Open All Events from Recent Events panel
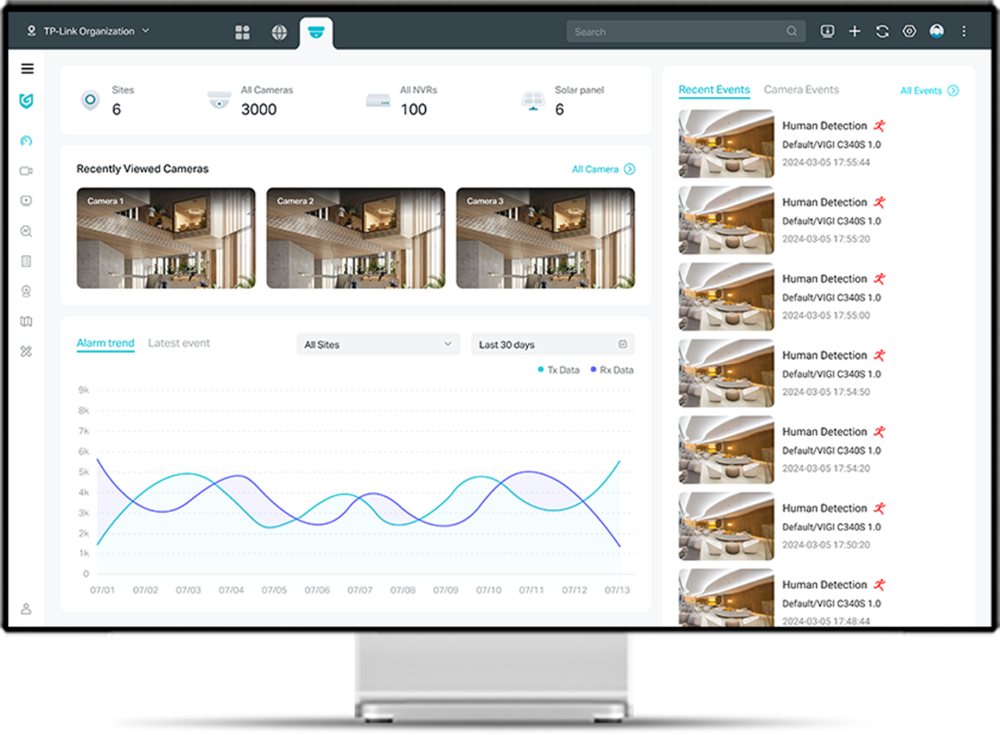 click(928, 89)
